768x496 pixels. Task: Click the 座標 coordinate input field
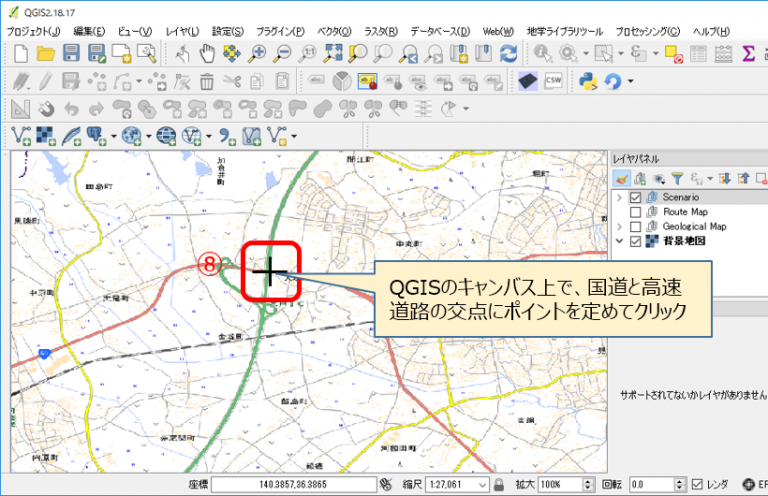(294, 485)
